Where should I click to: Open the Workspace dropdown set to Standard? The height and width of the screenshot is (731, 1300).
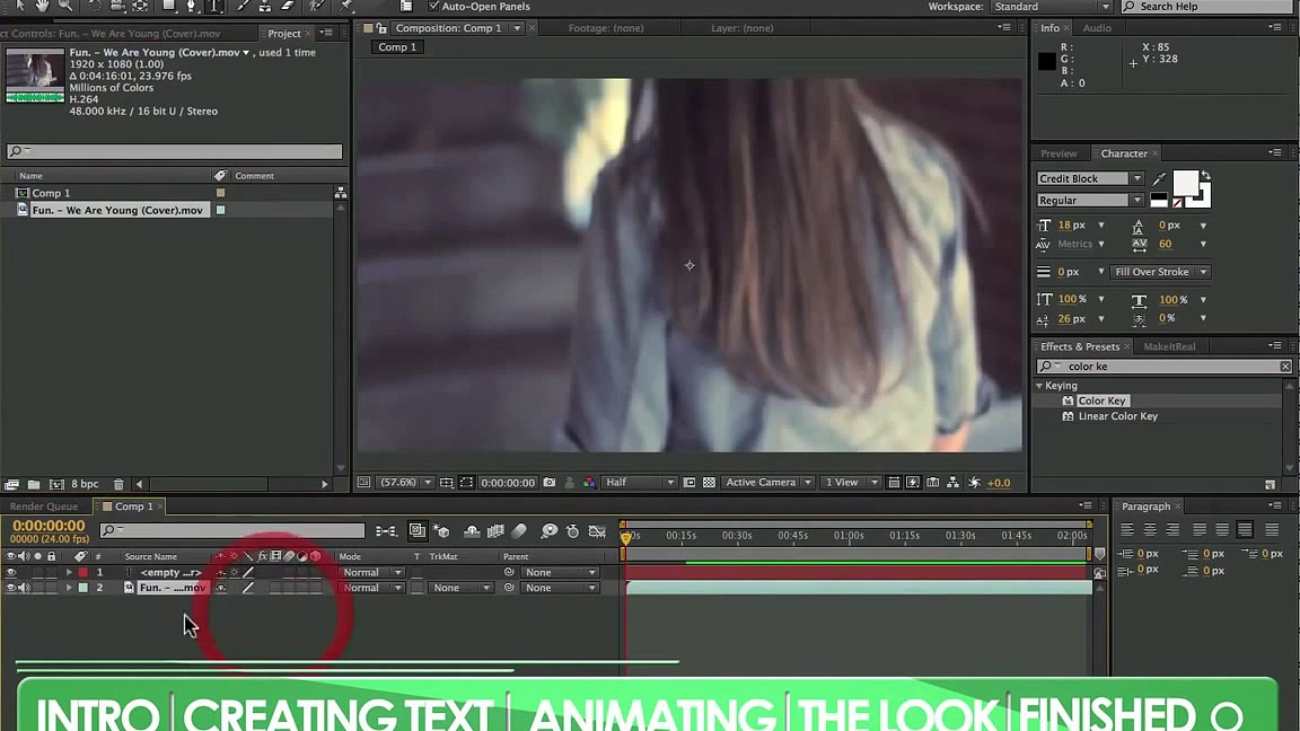1051,7
